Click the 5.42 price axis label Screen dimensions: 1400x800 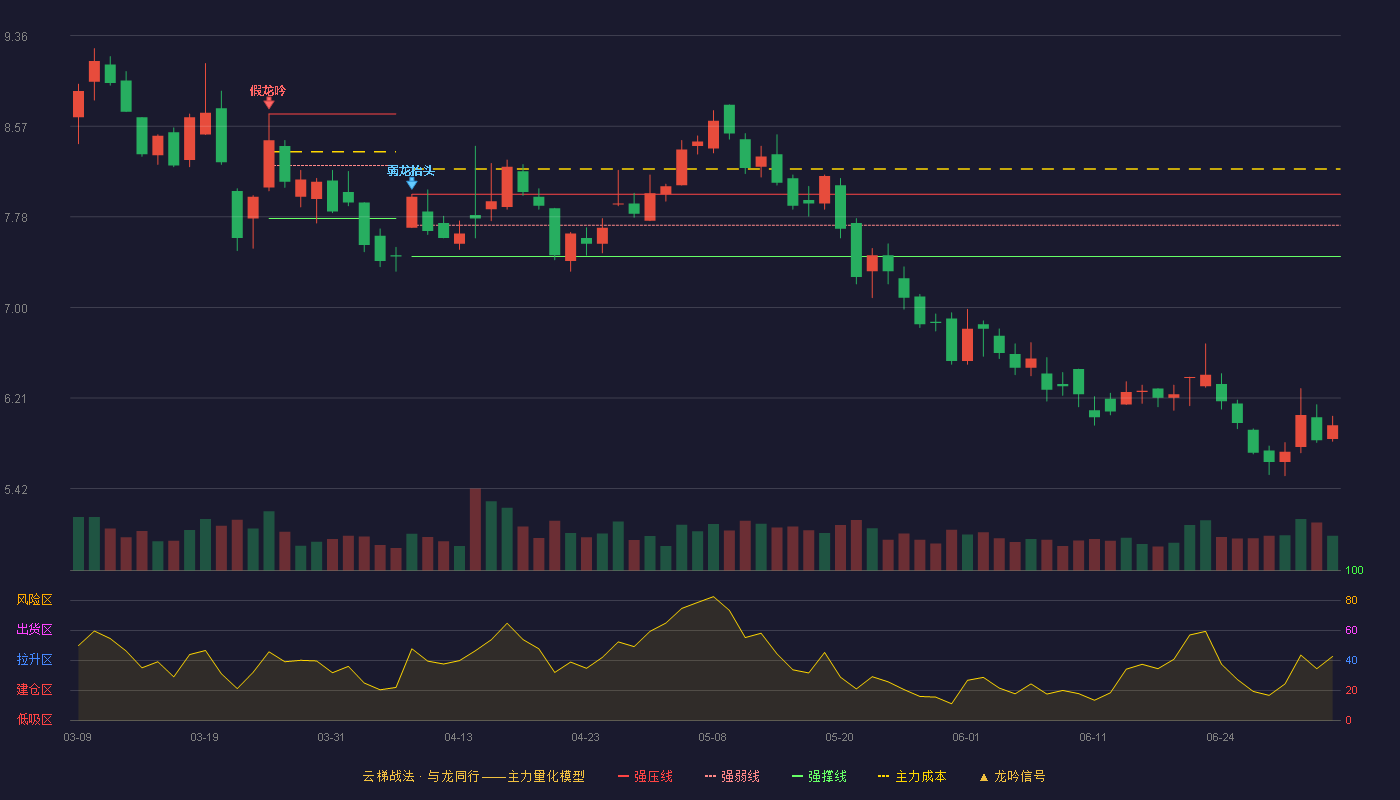coord(16,489)
